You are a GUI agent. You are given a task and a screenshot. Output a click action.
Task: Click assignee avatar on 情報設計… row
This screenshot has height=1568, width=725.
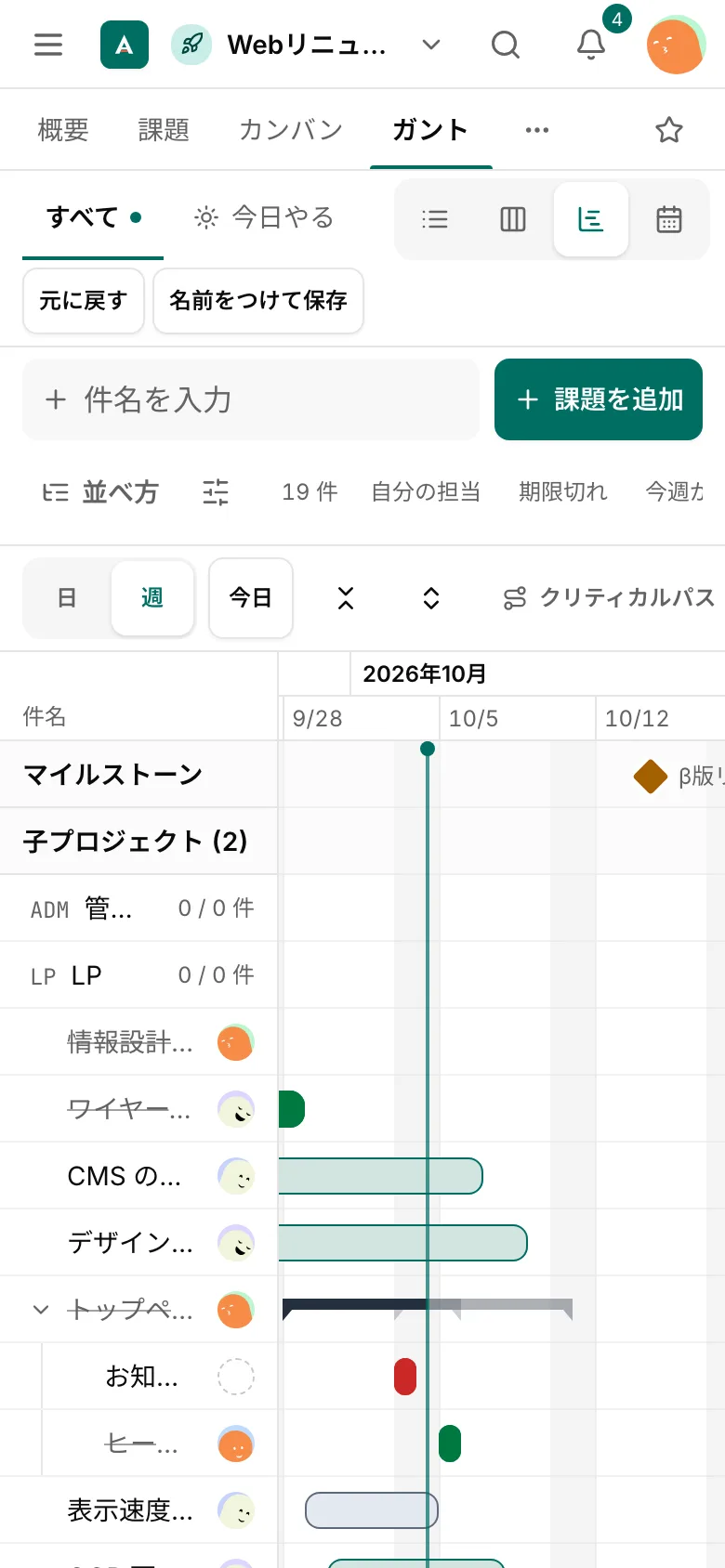click(236, 1042)
